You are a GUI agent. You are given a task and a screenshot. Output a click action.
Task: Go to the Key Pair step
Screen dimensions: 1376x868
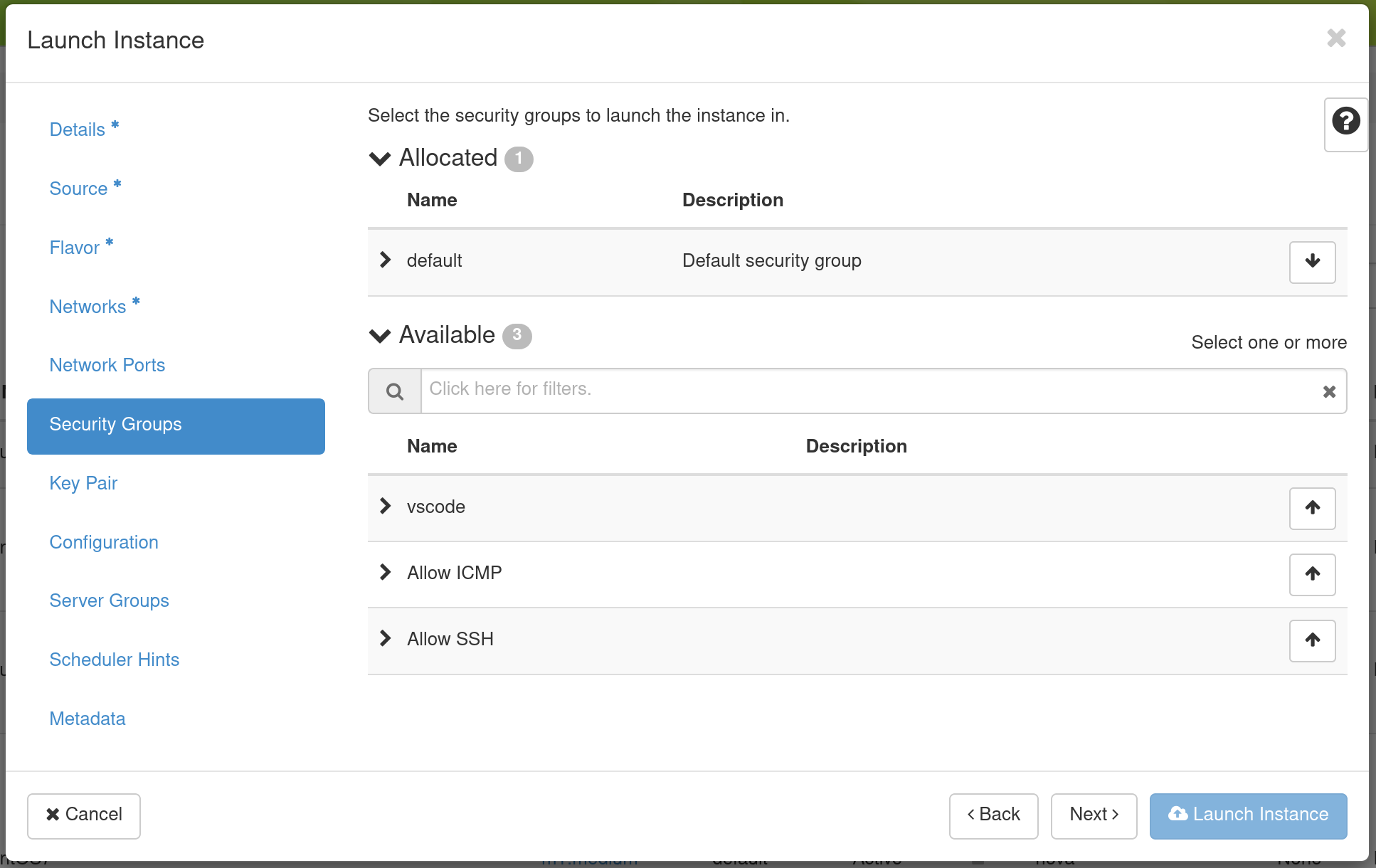coord(83,483)
